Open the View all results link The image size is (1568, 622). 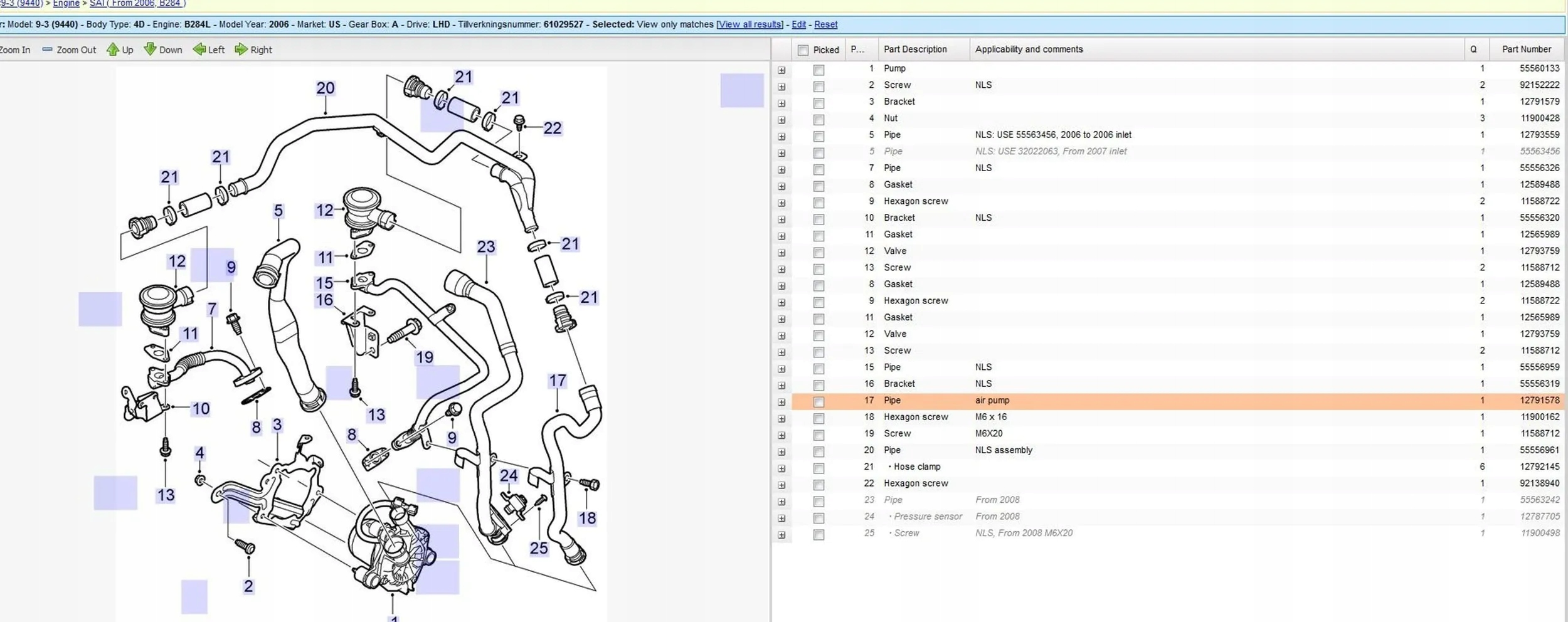click(x=750, y=24)
